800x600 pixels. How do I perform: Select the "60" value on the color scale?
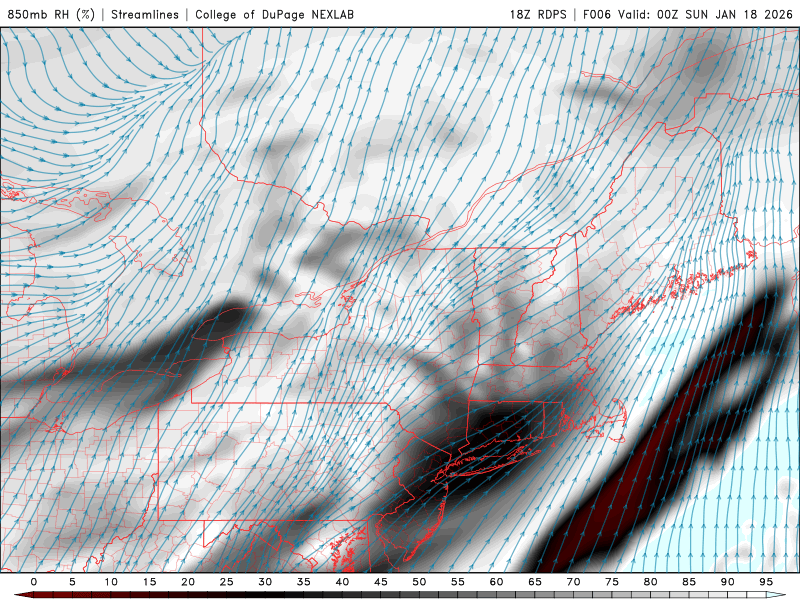[x=496, y=582]
